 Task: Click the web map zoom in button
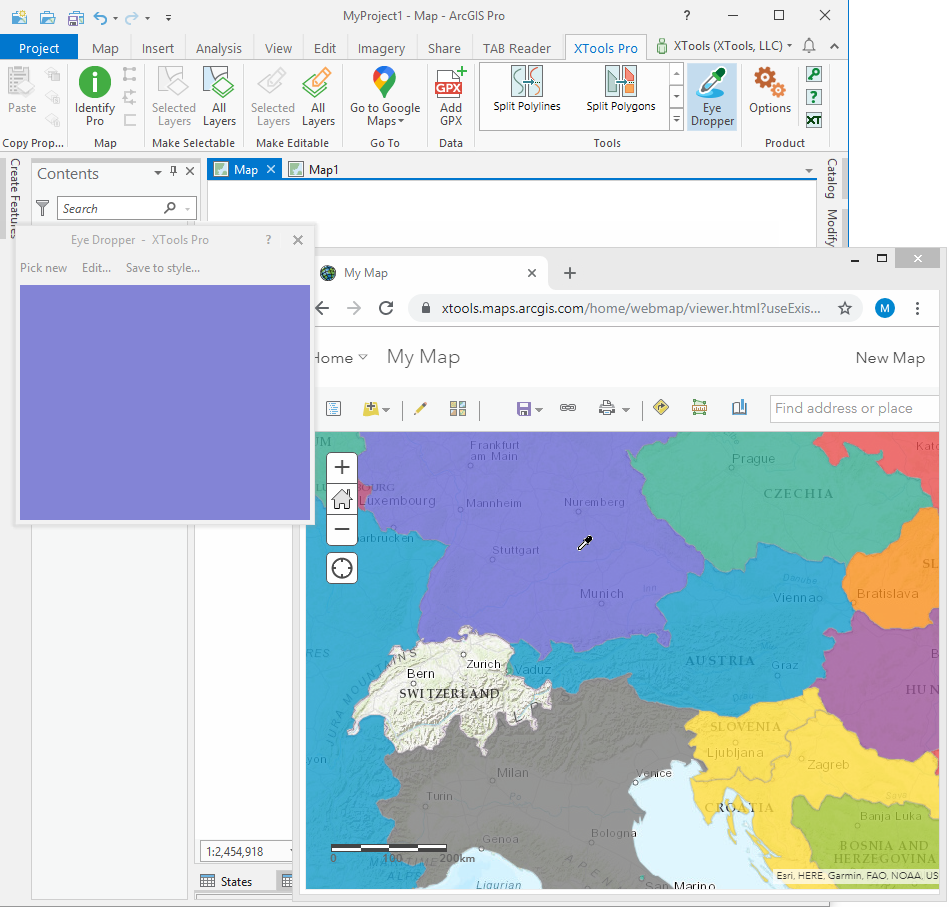tap(342, 467)
